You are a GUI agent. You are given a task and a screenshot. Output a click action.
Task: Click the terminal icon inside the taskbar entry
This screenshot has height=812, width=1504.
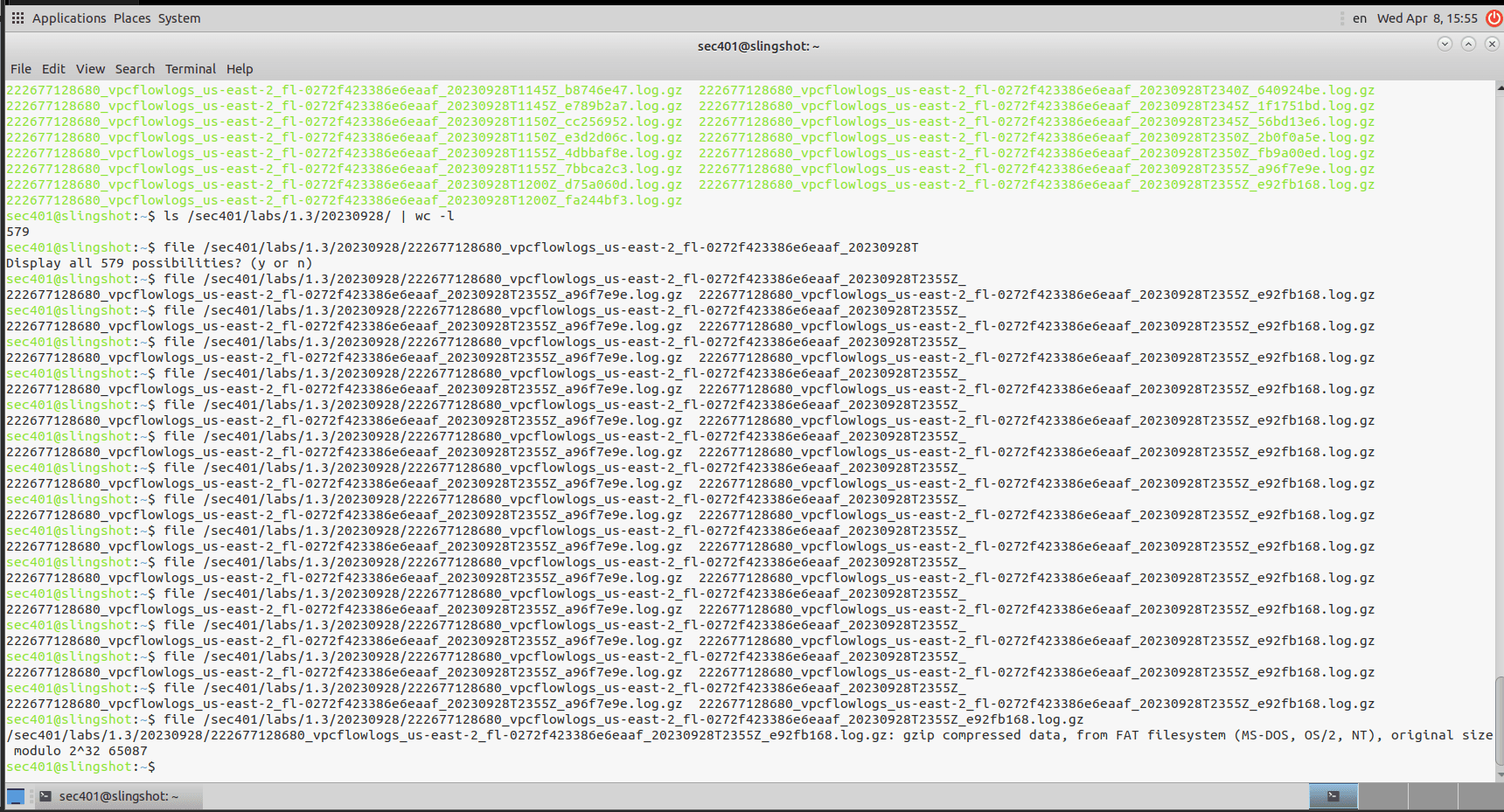[x=44, y=796]
